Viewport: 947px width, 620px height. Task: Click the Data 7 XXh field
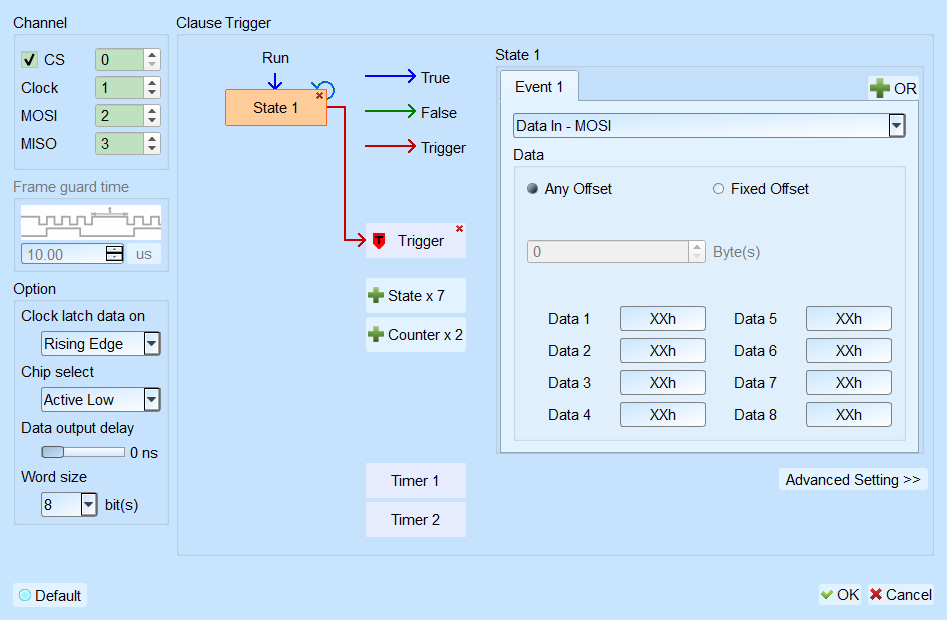click(x=849, y=383)
